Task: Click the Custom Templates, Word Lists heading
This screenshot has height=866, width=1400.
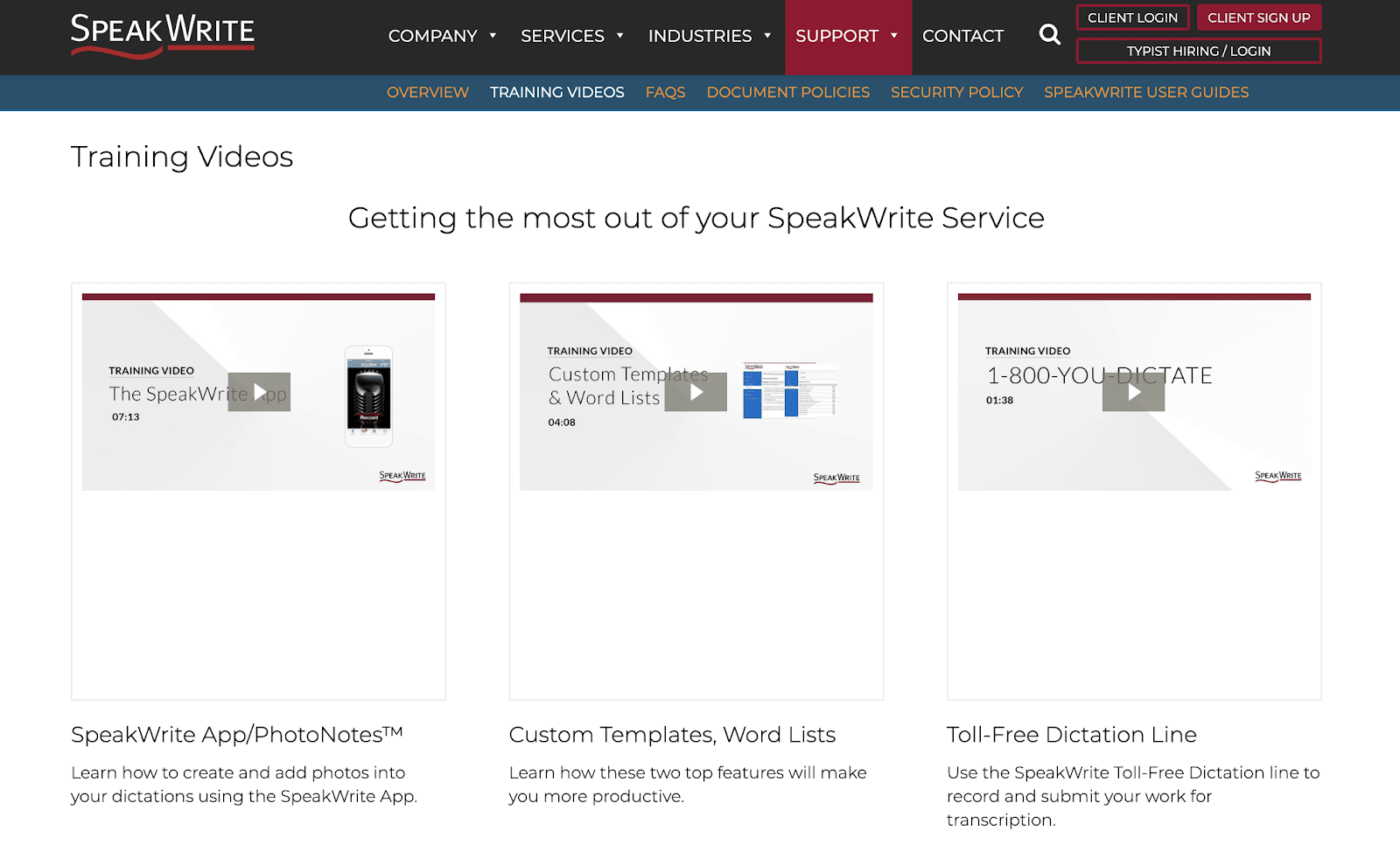Action: 672,735
